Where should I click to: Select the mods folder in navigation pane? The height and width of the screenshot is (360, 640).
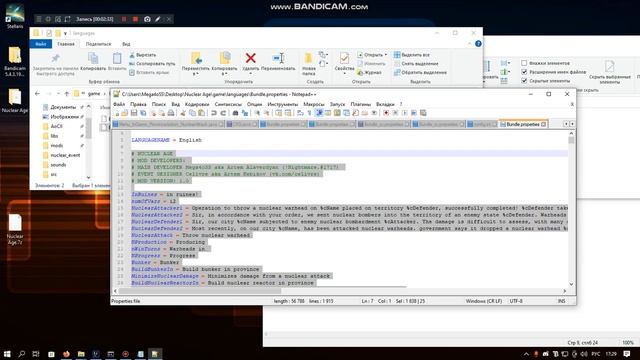[53, 145]
